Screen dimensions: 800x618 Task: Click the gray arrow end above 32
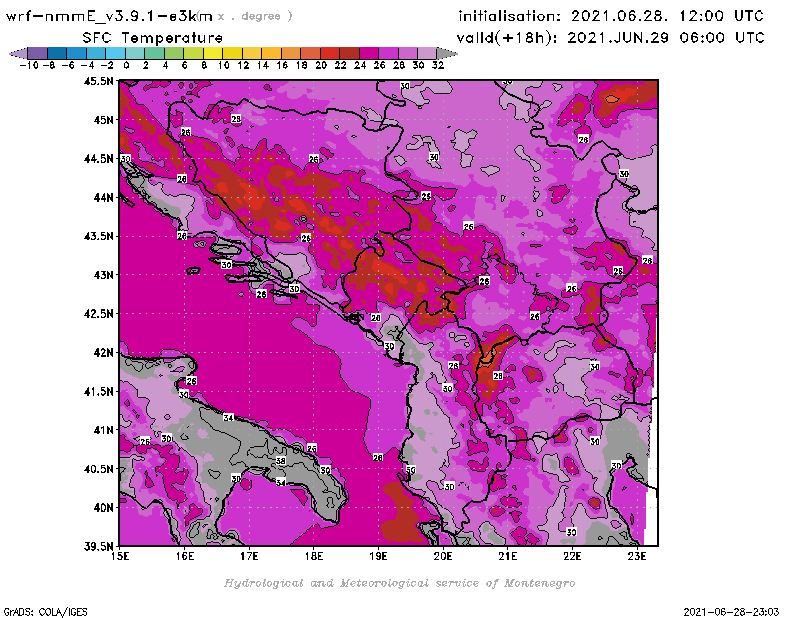[446, 54]
